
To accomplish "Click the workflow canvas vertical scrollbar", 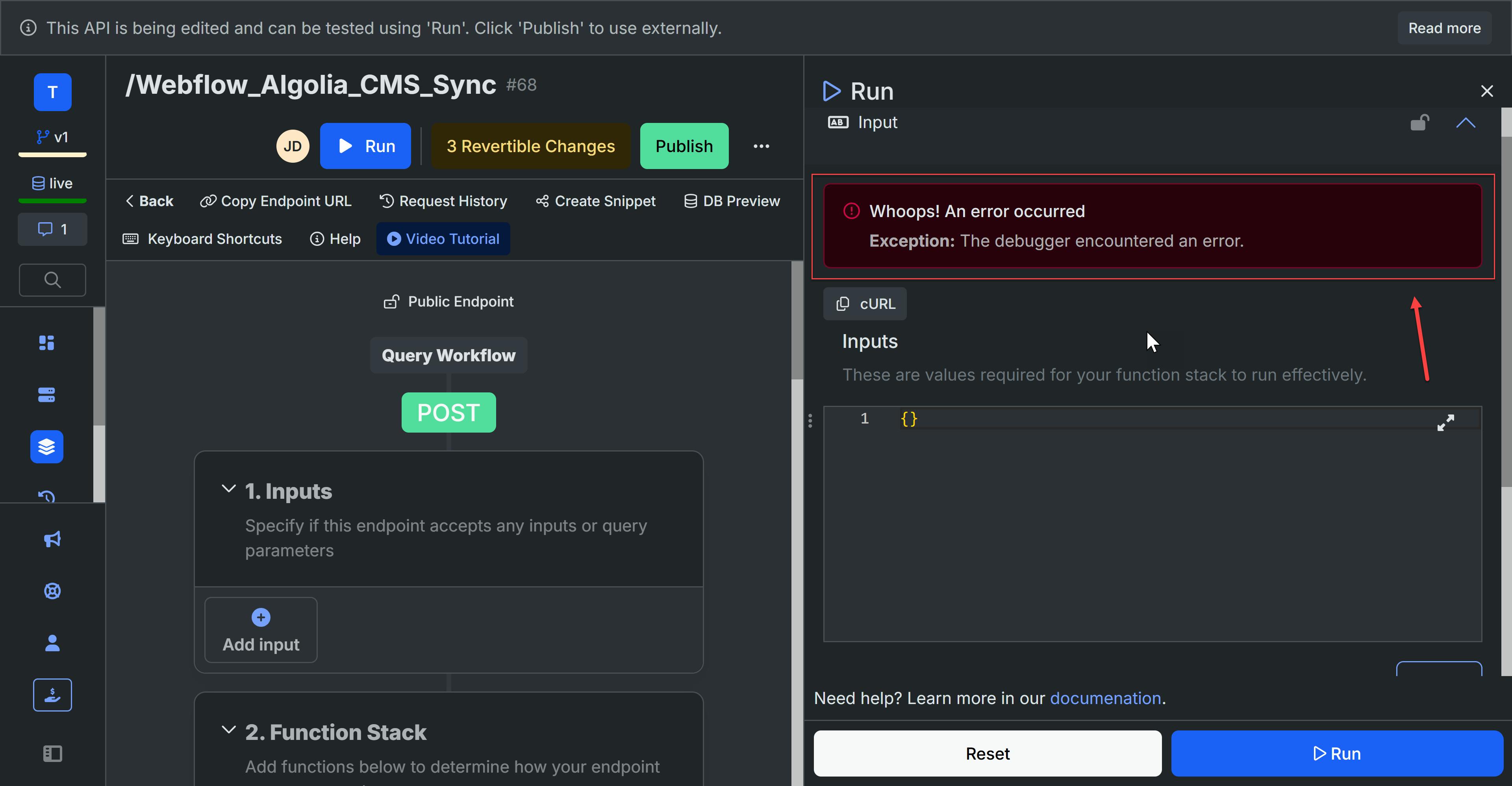I will pos(797,320).
